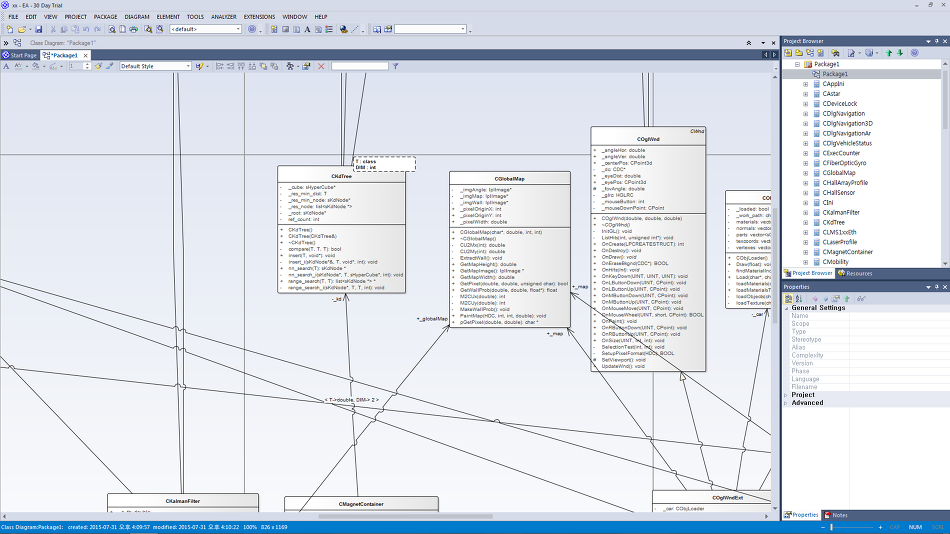Select CHallSensor in the Project Browser

point(839,193)
